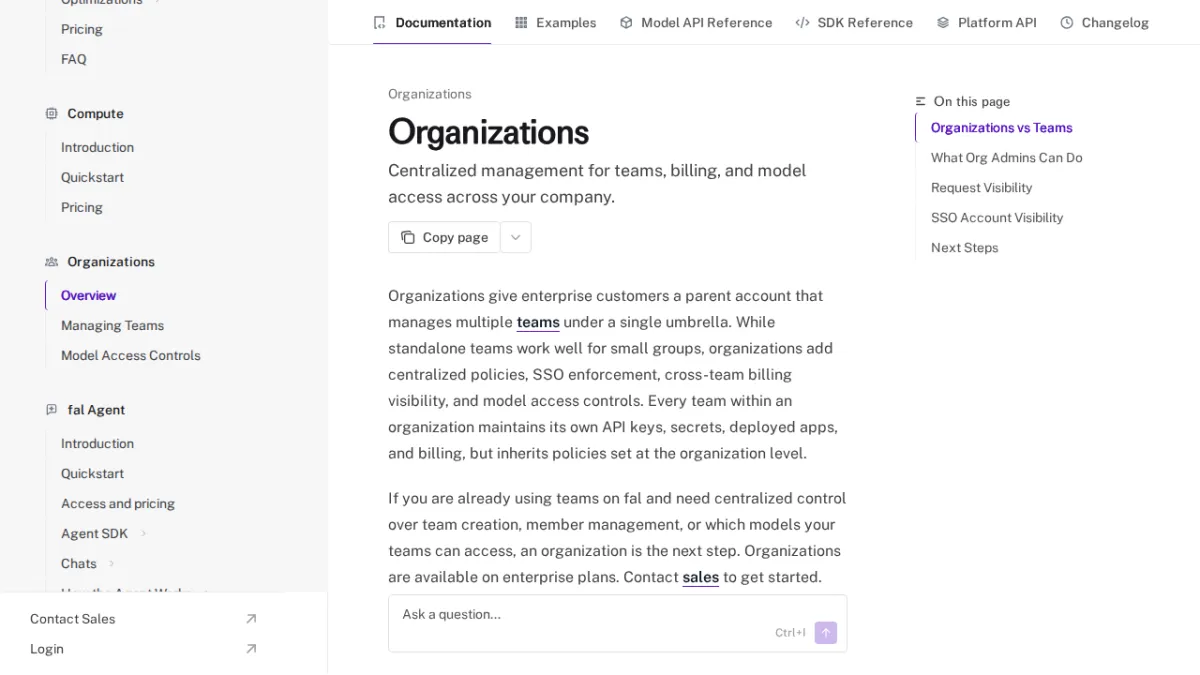Click the send arrow in question box
This screenshot has width=1200, height=675.
[826, 632]
